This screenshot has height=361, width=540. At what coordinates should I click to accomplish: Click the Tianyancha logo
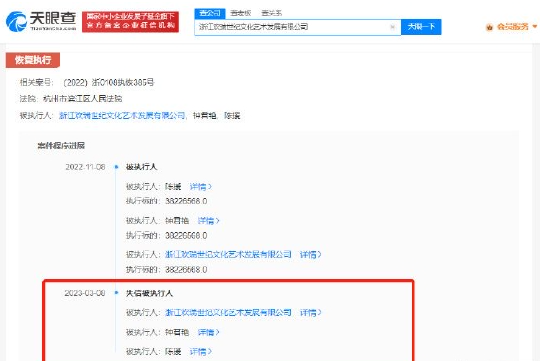[x=41, y=21]
